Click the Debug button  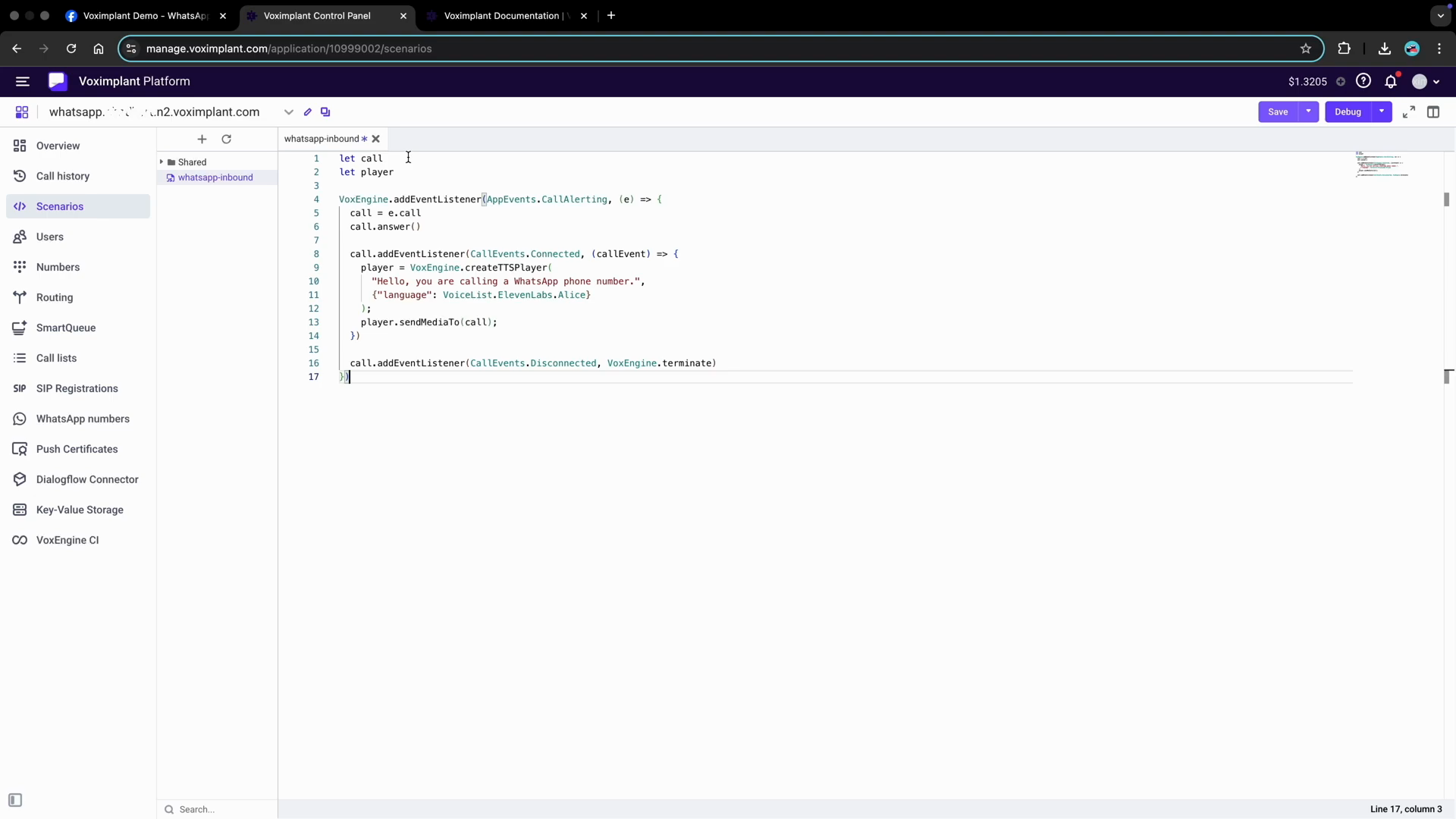pos(1350,111)
